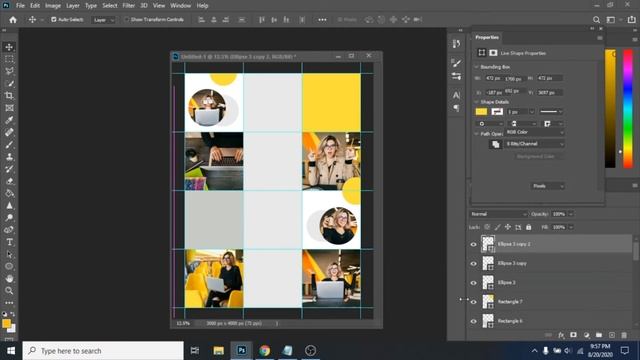This screenshot has height=360, width=640.
Task: Open the Edit menu
Action: tap(35, 6)
